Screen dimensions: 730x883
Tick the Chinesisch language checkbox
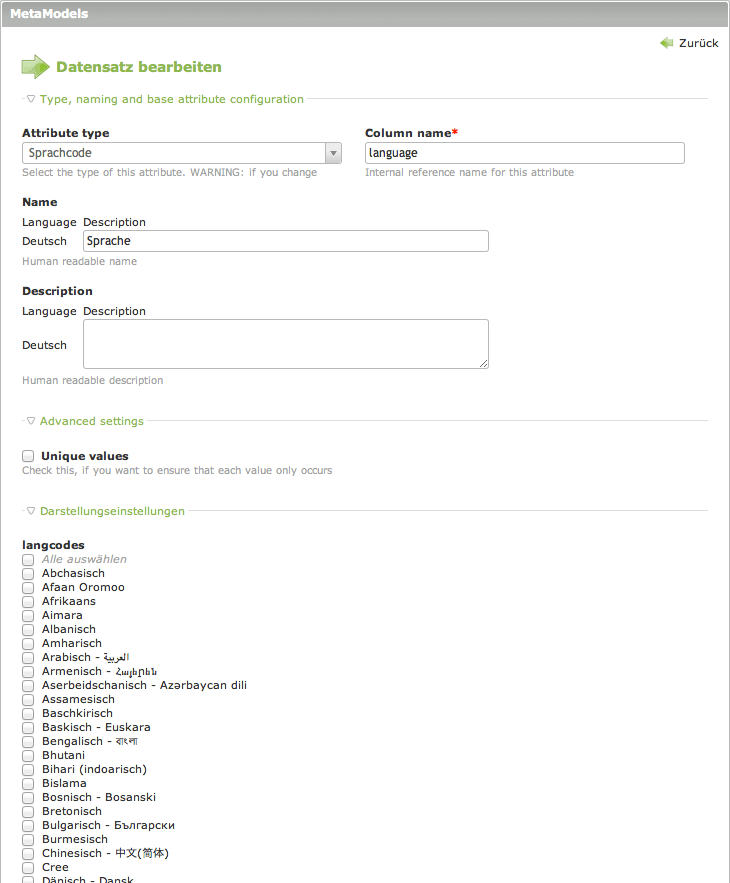click(28, 854)
